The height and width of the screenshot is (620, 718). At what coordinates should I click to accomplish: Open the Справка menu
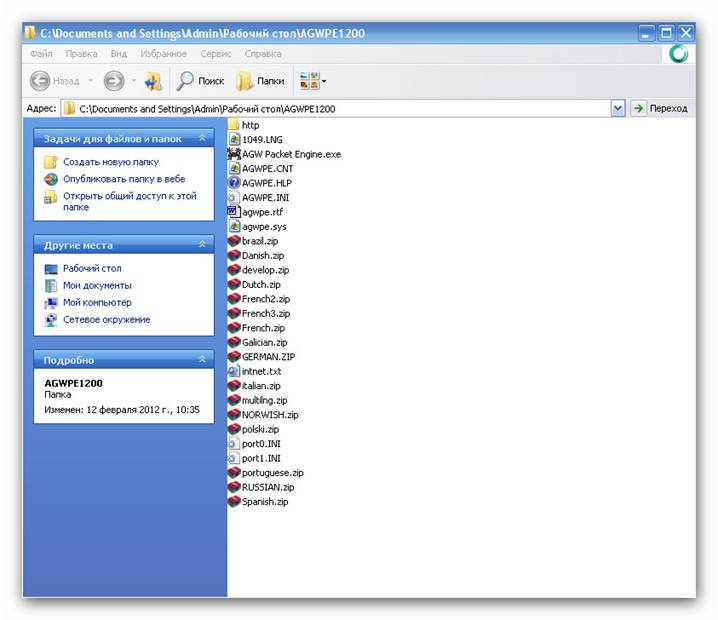263,54
